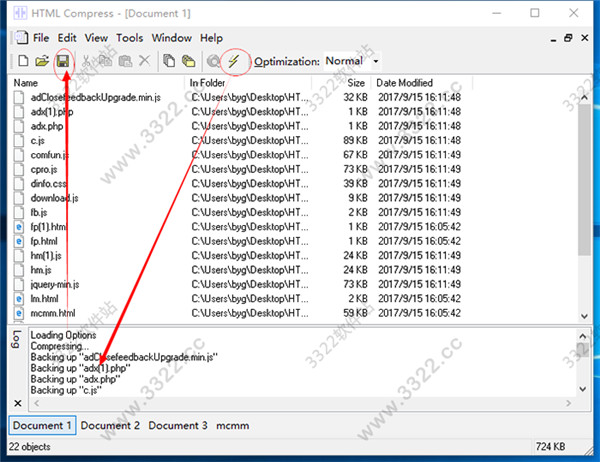This screenshot has height=462, width=600.
Task: Open the Optimization Normal dropdown
Action: (x=376, y=61)
